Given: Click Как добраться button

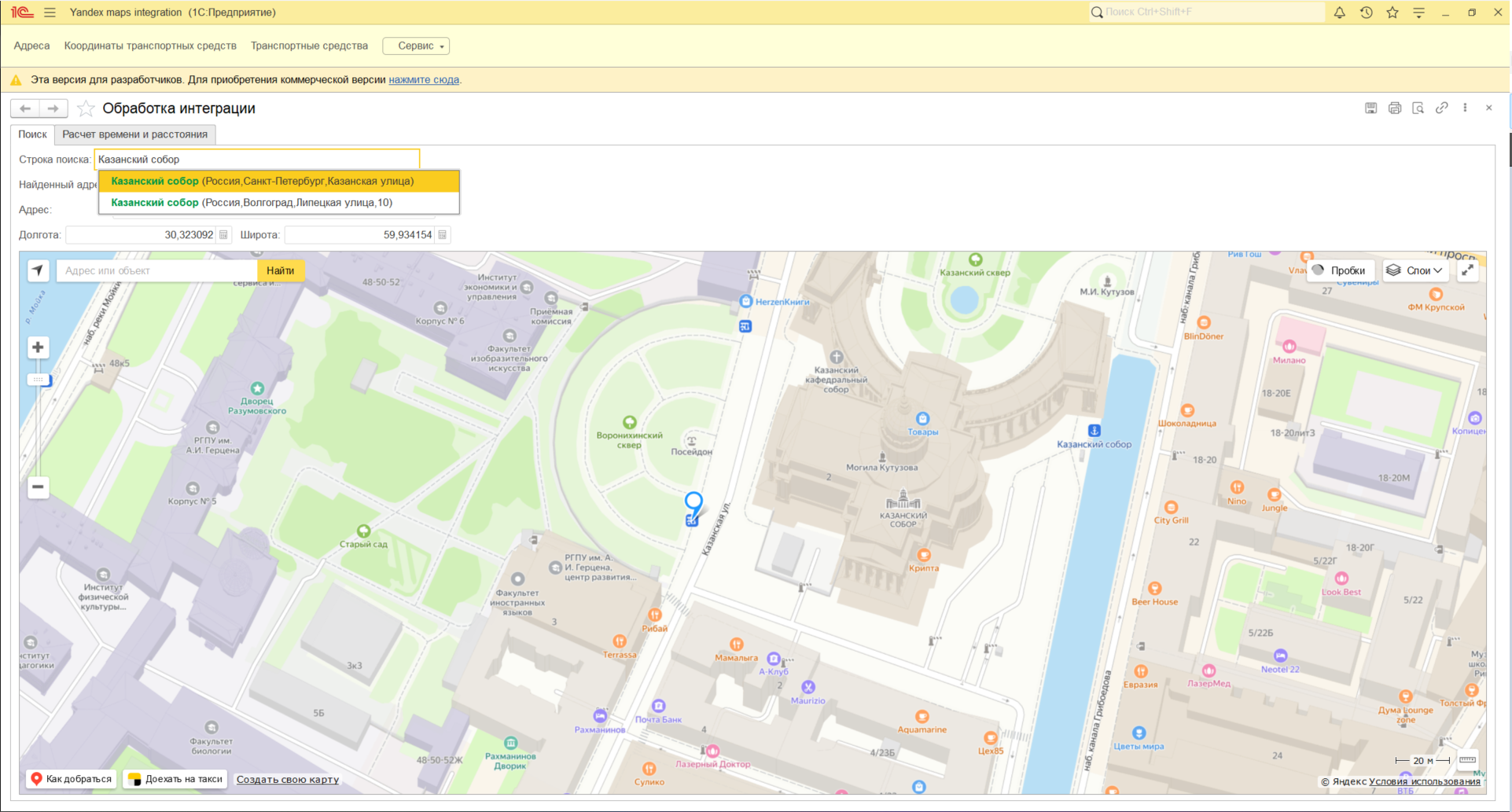Looking at the screenshot, I should pyautogui.click(x=72, y=779).
